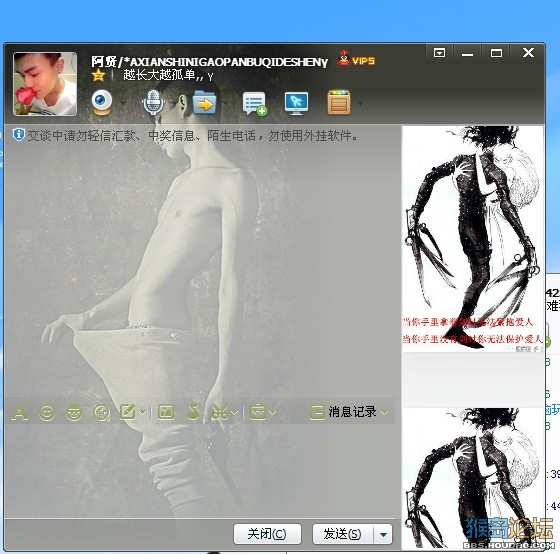
Task: Expand video call options arrow
Action: pos(124,104)
